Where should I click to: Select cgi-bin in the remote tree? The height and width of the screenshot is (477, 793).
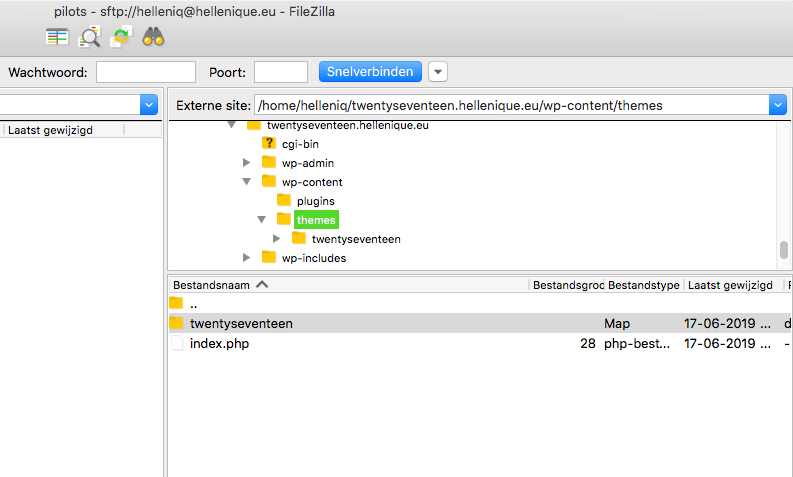click(300, 144)
